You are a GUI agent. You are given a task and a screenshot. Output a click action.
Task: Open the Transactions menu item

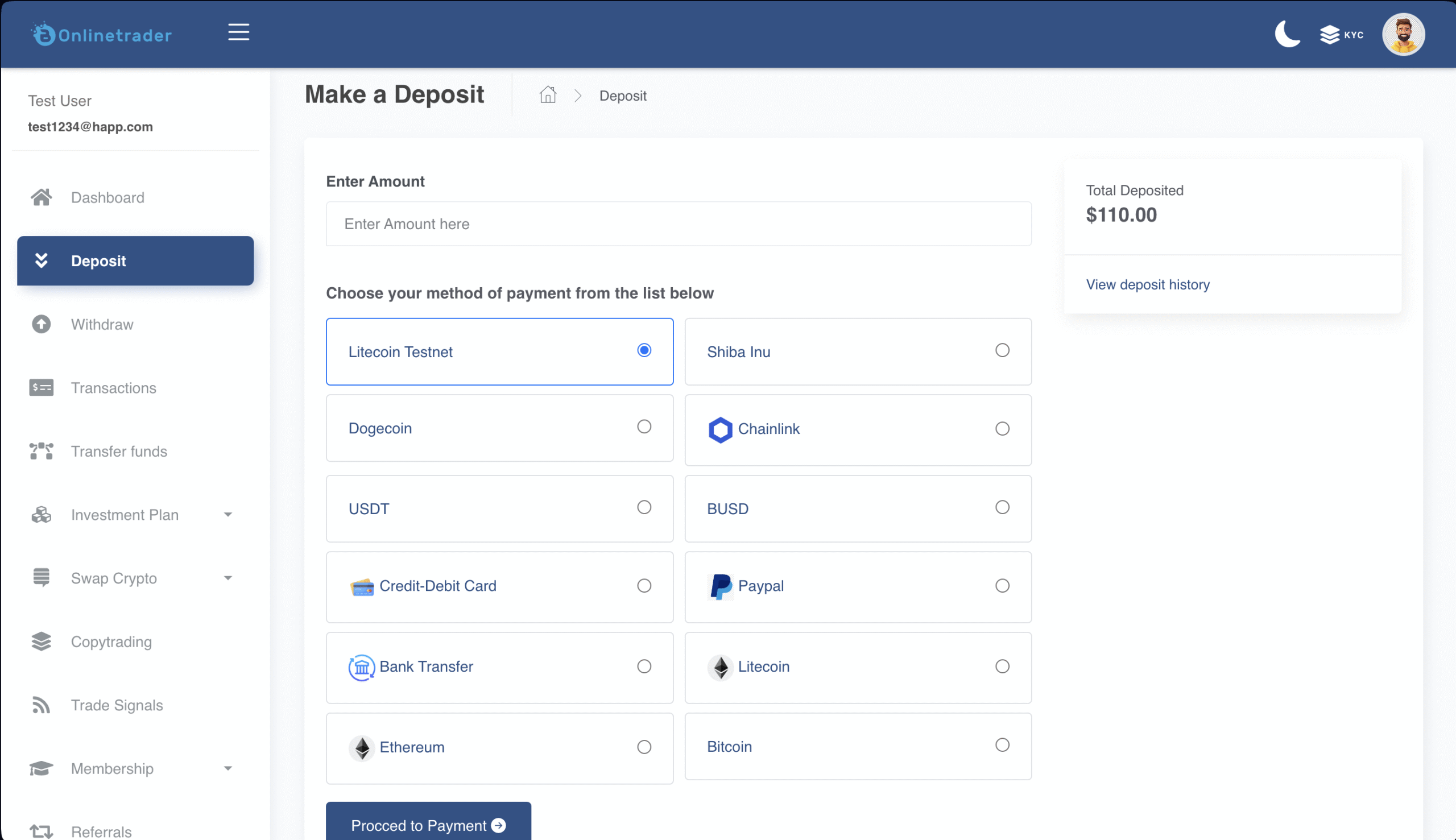pyautogui.click(x=135, y=388)
